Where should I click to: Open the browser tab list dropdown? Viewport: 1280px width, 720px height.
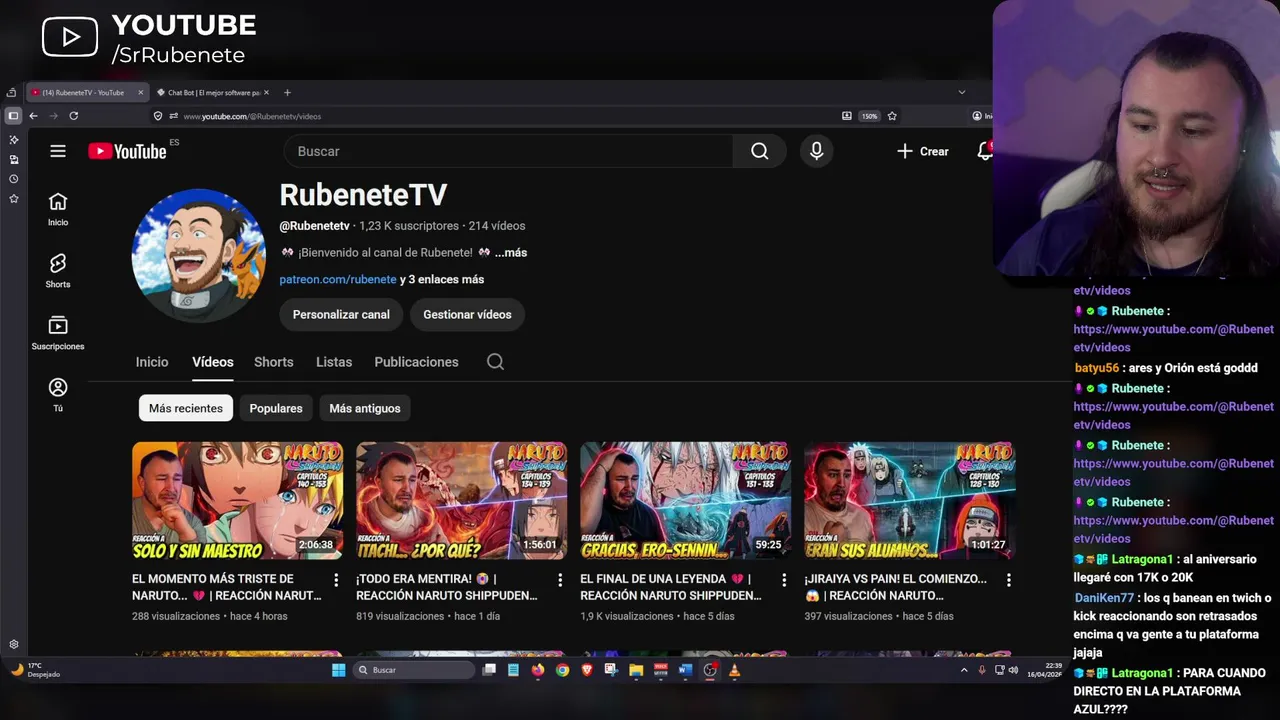coord(962,92)
